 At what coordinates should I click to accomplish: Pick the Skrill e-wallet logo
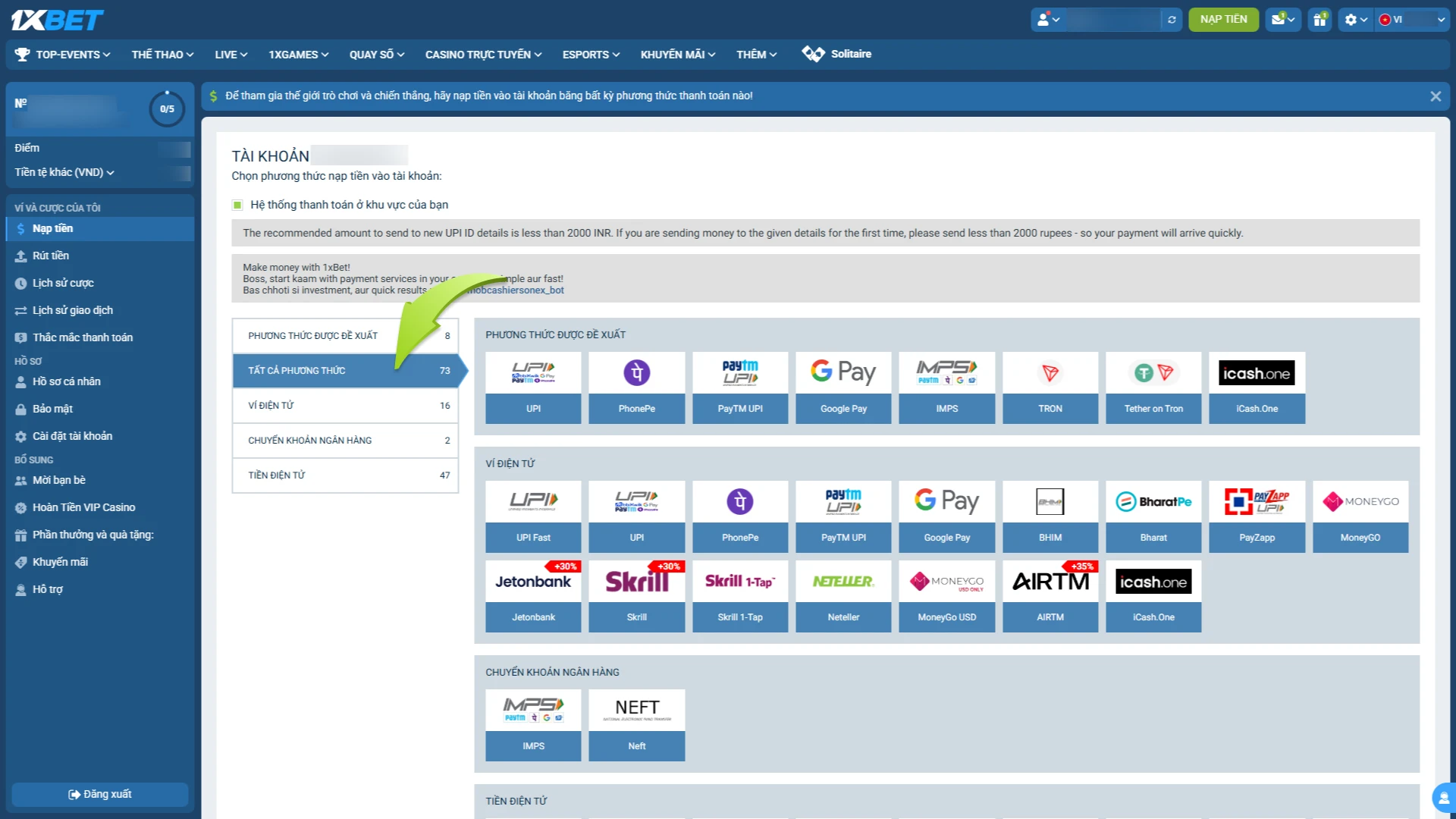(x=636, y=582)
